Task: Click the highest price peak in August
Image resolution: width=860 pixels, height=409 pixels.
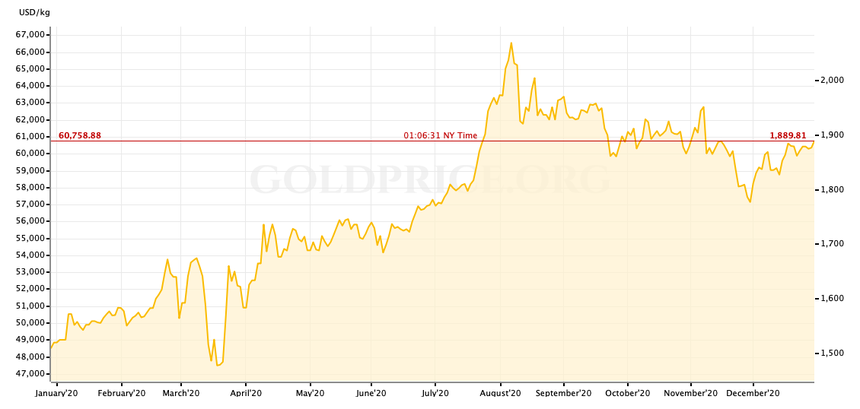Action: coord(511,43)
